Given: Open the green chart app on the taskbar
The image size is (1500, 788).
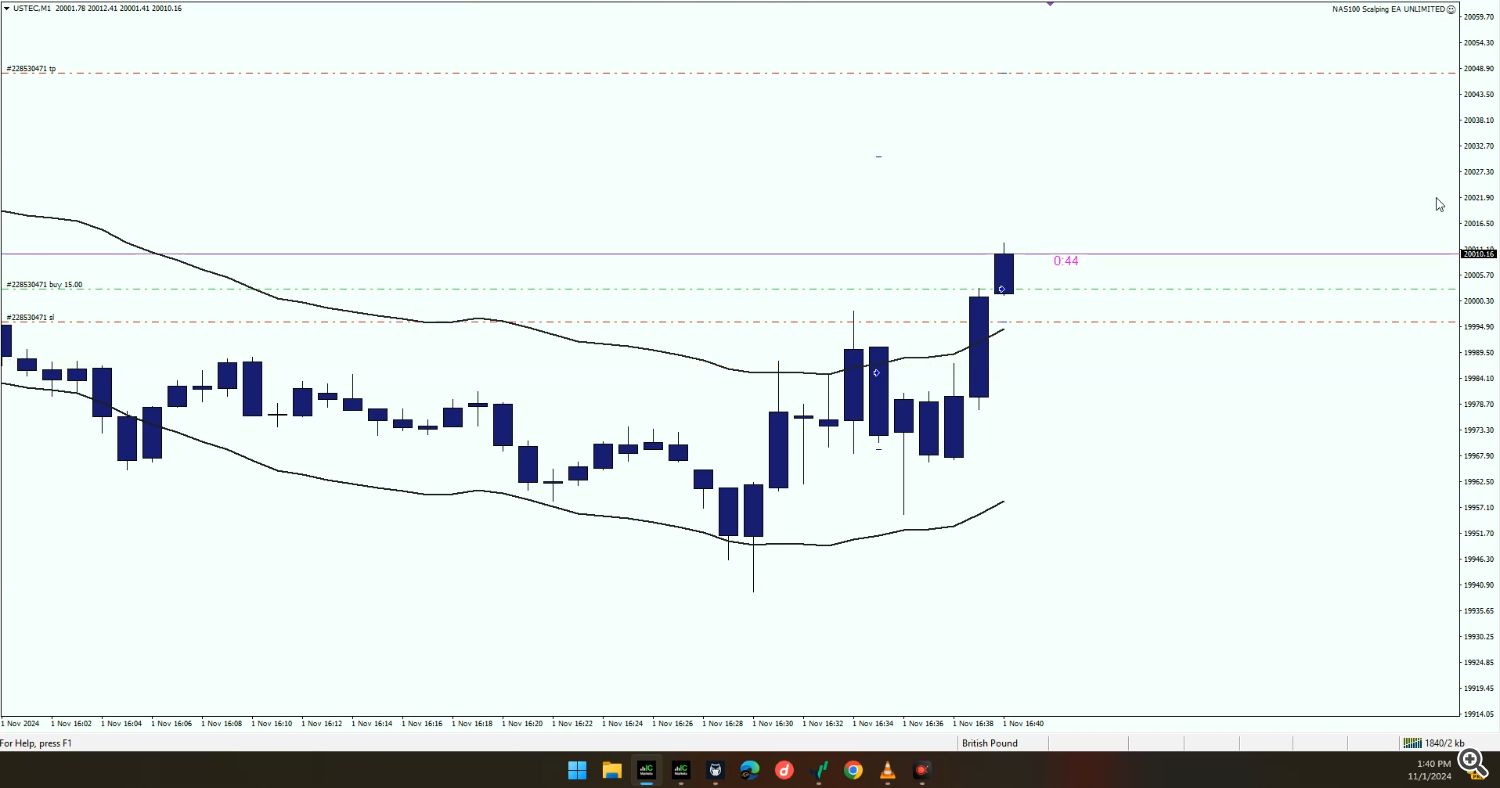Looking at the screenshot, I should click(x=820, y=770).
